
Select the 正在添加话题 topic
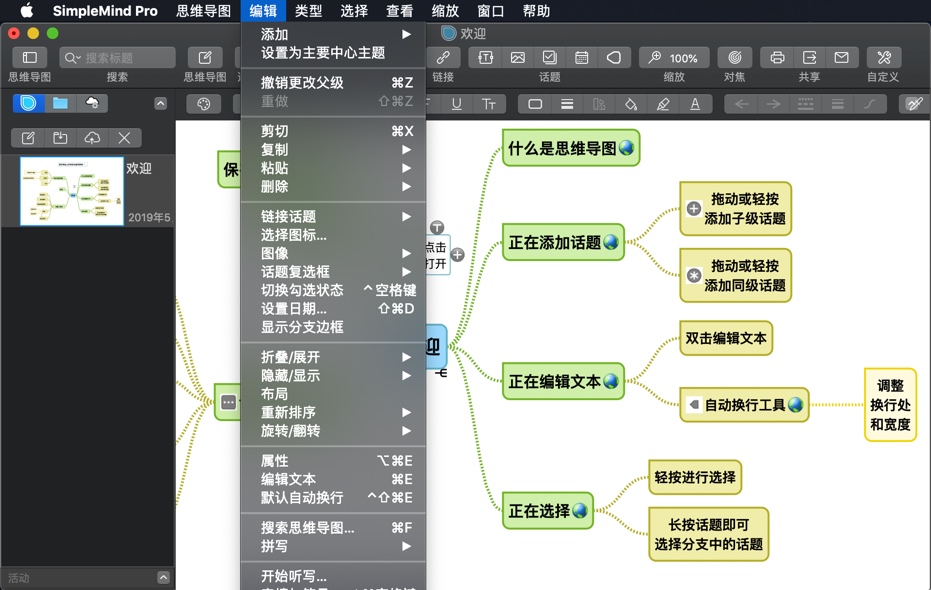(x=563, y=242)
